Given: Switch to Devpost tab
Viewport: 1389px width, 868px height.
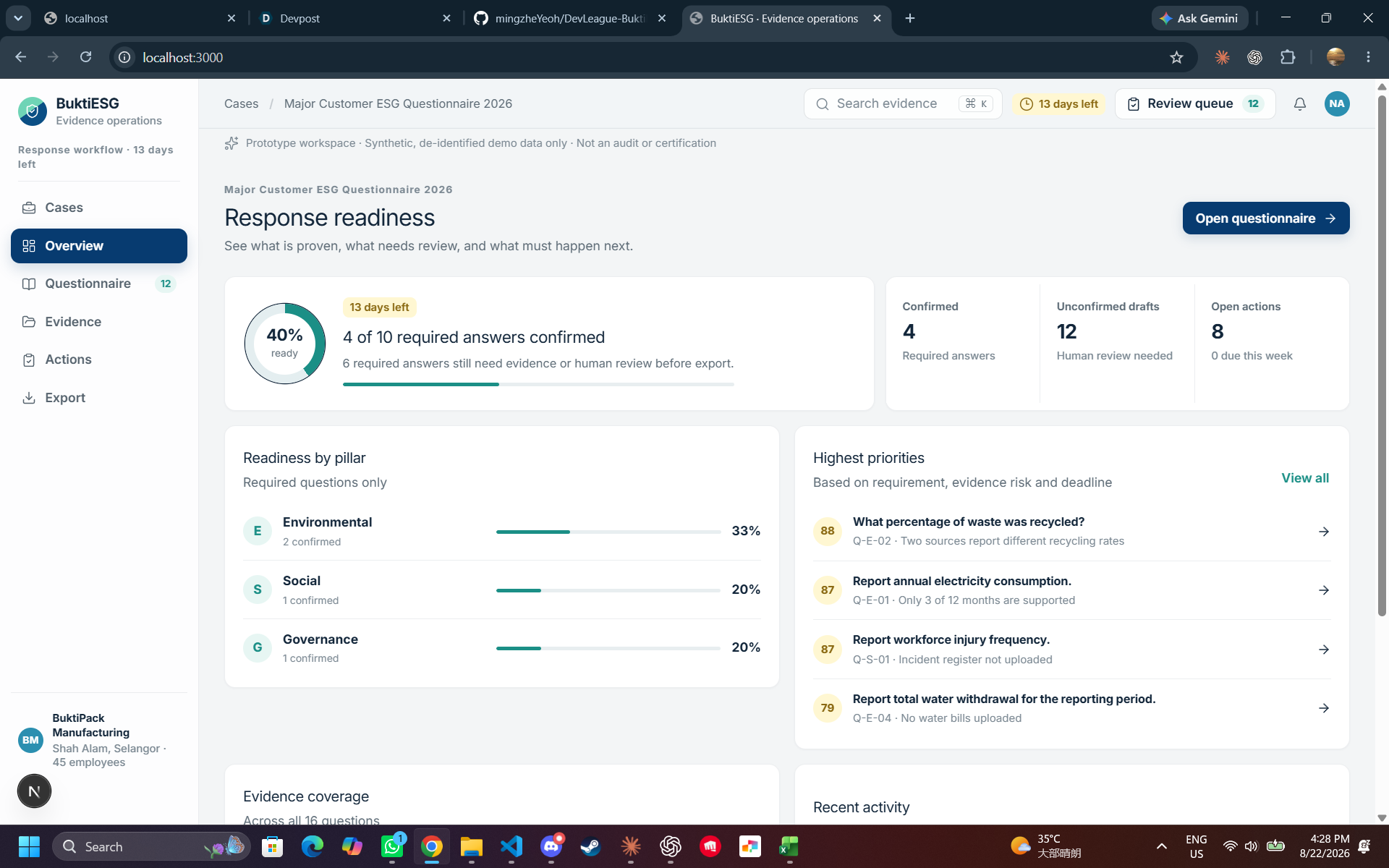Looking at the screenshot, I should [356, 18].
